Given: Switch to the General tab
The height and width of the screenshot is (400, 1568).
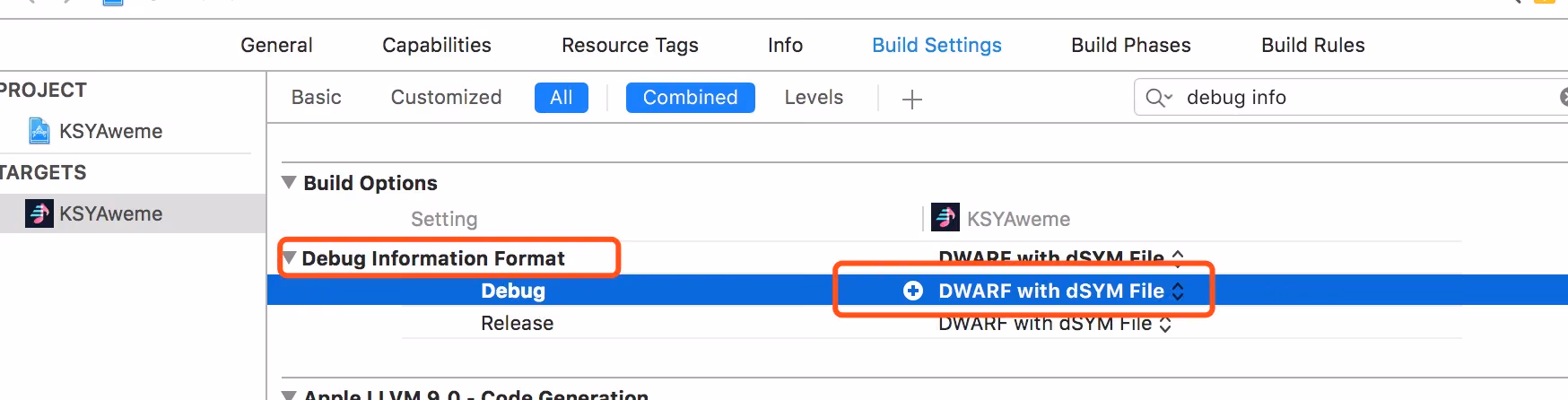Looking at the screenshot, I should [276, 45].
